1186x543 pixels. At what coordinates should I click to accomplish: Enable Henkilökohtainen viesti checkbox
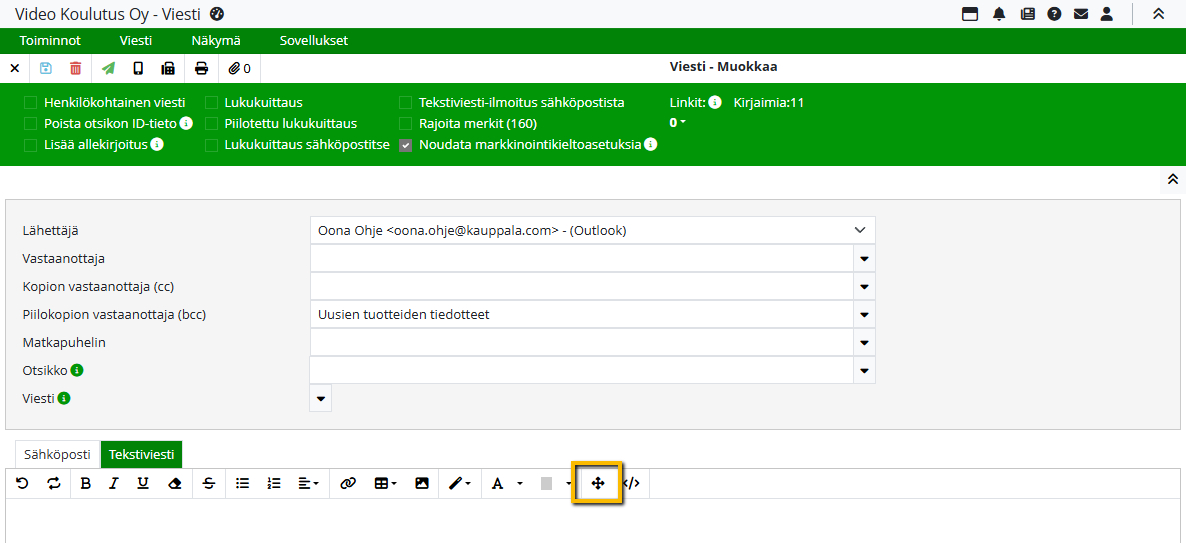(x=31, y=103)
